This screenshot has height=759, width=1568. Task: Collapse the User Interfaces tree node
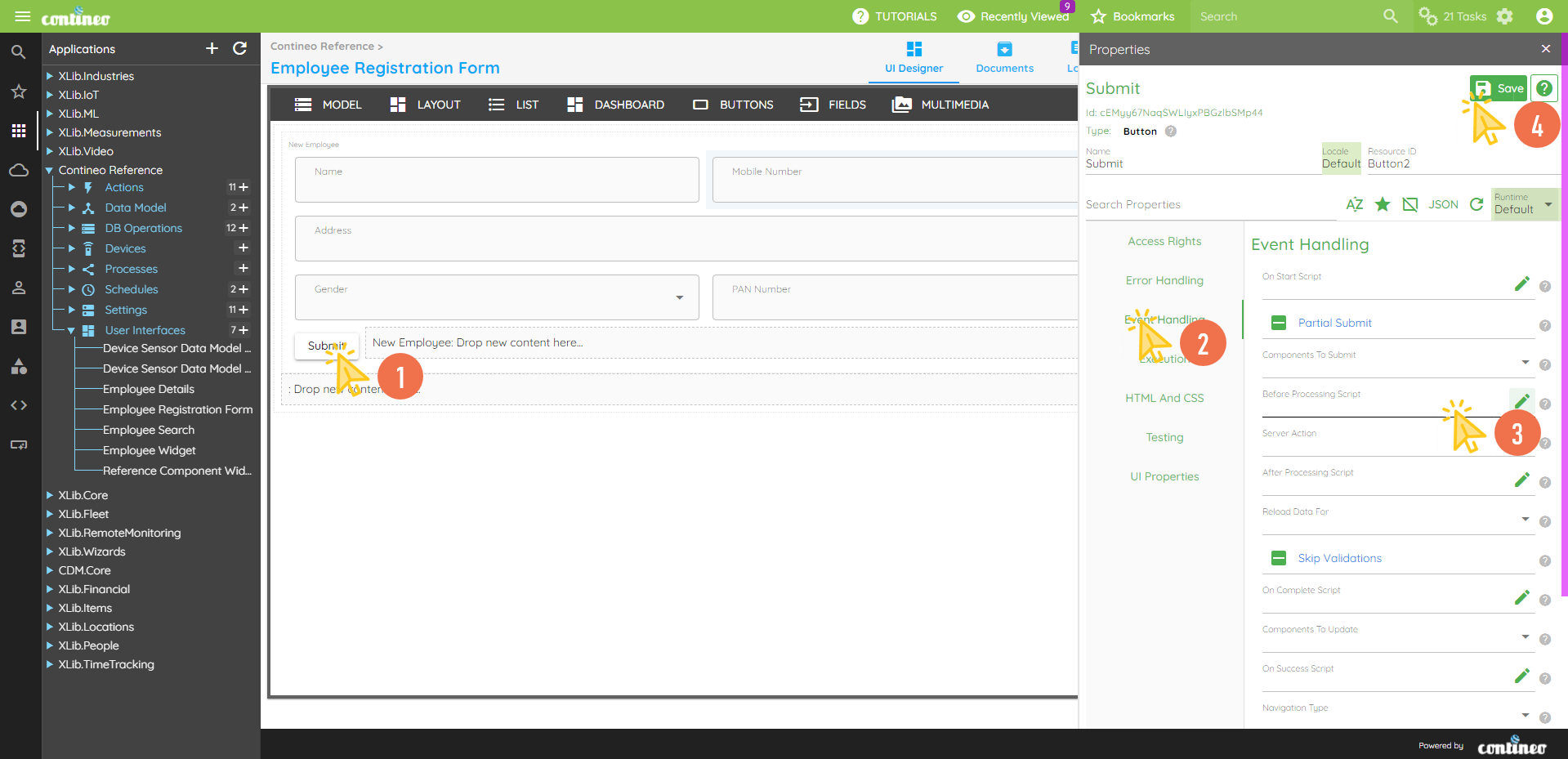[71, 331]
